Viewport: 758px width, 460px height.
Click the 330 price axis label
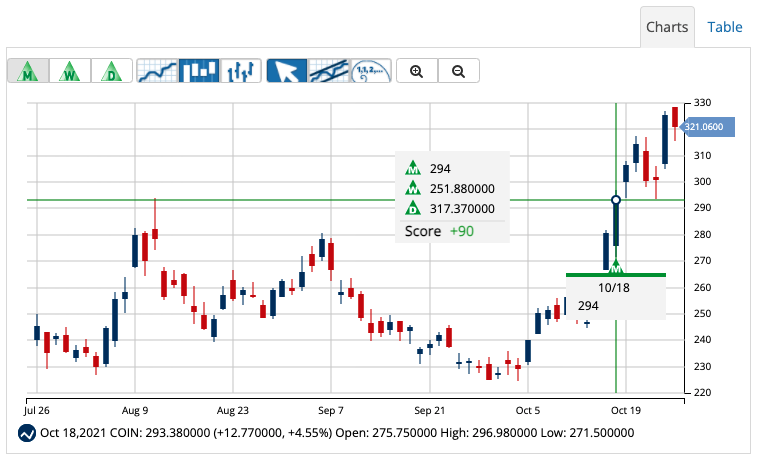point(702,102)
